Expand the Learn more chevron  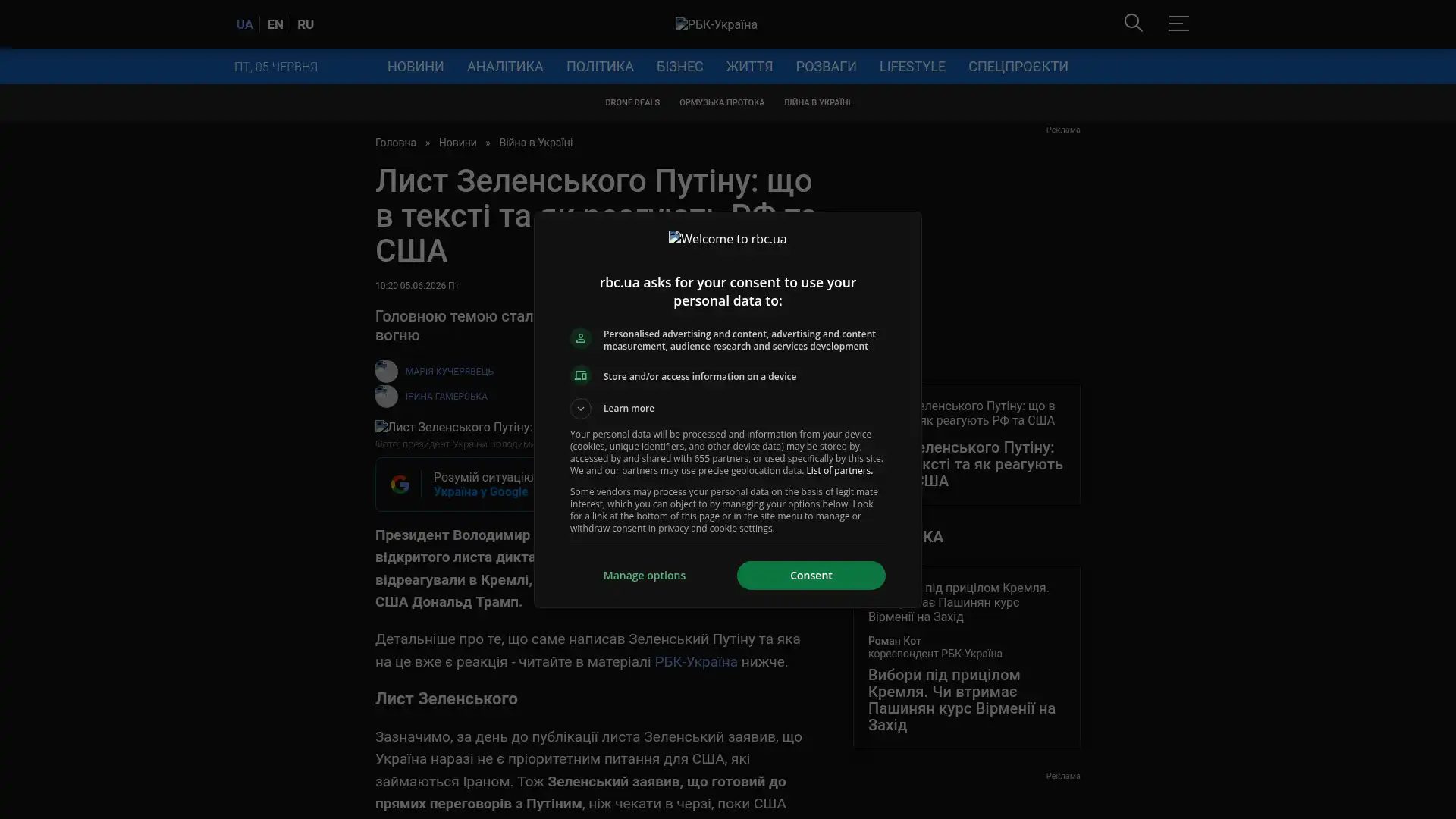(580, 409)
